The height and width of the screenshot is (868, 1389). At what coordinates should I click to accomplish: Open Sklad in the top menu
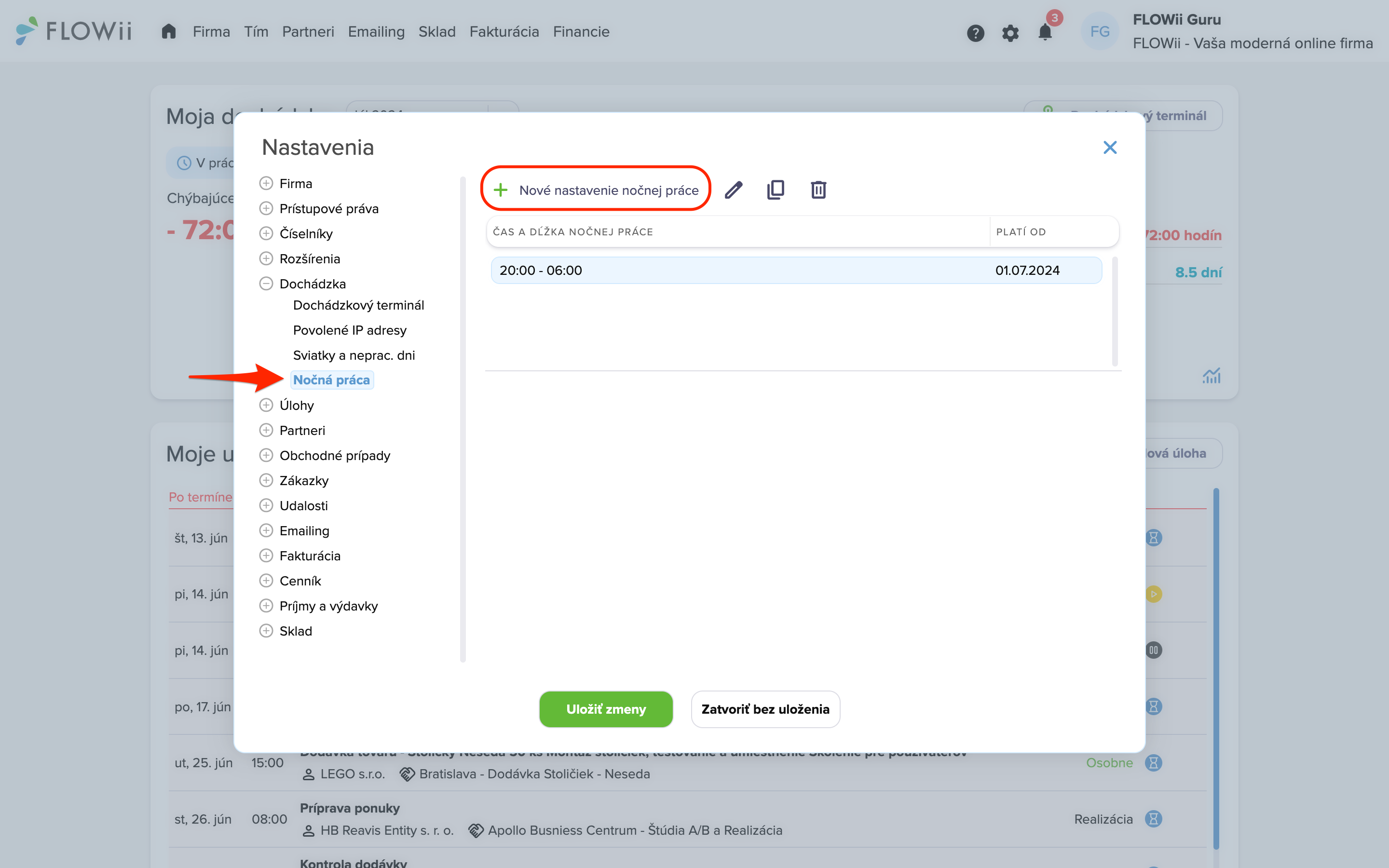coord(437,31)
